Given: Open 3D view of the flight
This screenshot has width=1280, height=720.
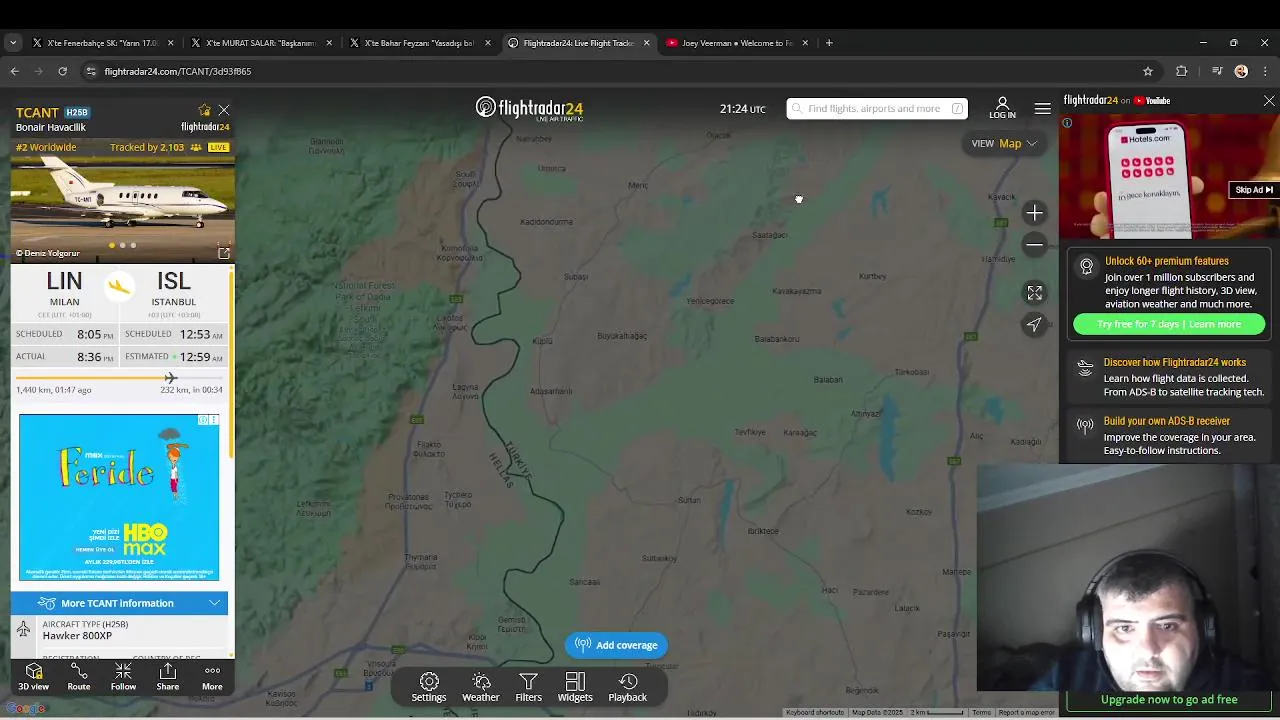Looking at the screenshot, I should point(33,677).
